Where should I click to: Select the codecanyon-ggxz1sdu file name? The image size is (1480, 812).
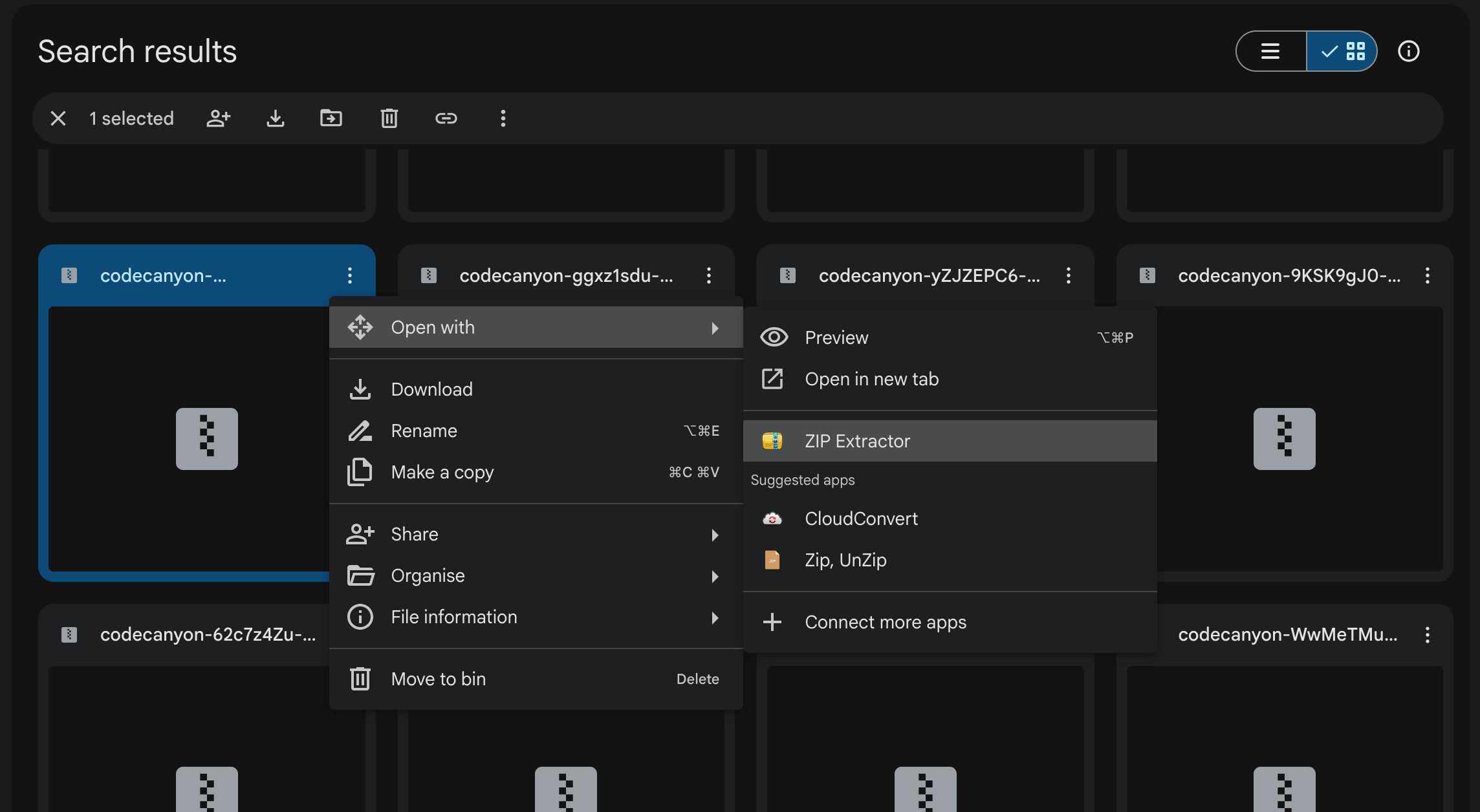566,275
